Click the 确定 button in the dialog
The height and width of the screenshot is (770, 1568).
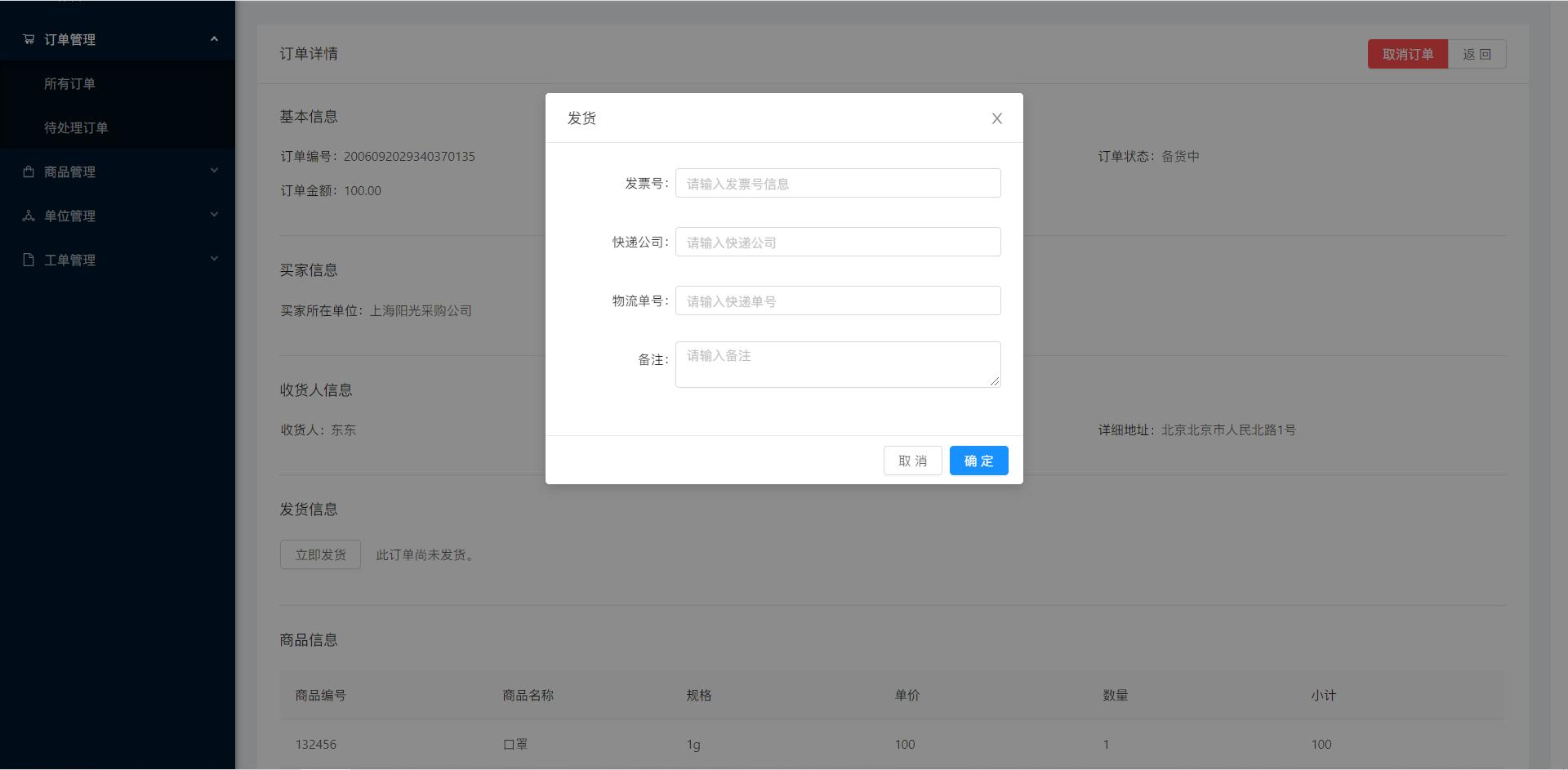pyautogui.click(x=978, y=461)
